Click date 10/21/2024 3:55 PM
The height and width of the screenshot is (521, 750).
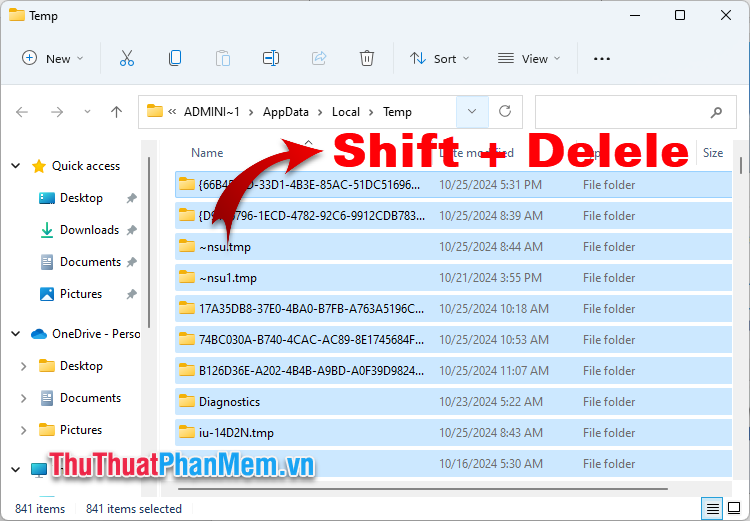(x=490, y=277)
